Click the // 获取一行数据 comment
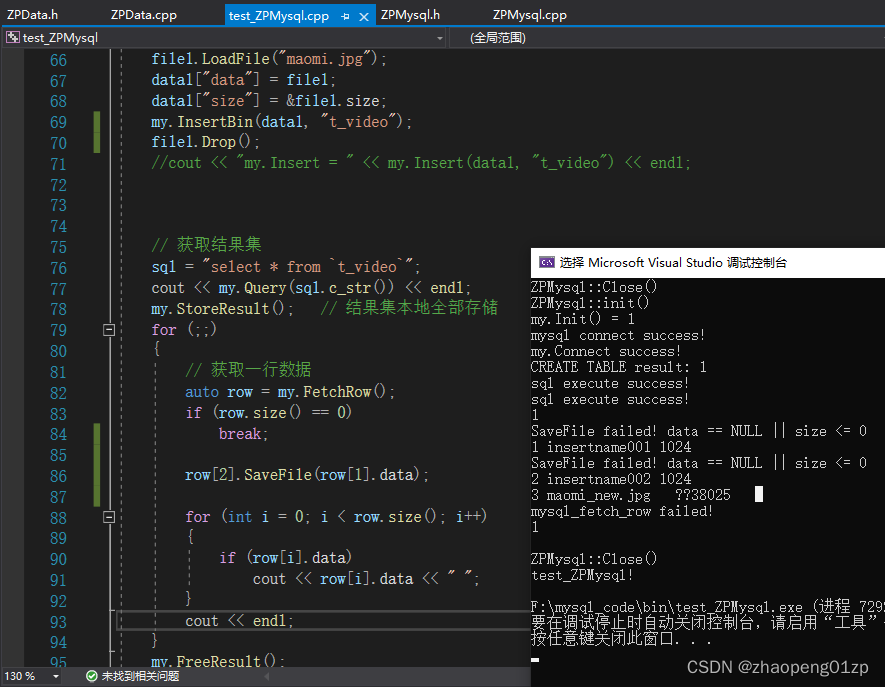The width and height of the screenshot is (885, 687). (248, 370)
